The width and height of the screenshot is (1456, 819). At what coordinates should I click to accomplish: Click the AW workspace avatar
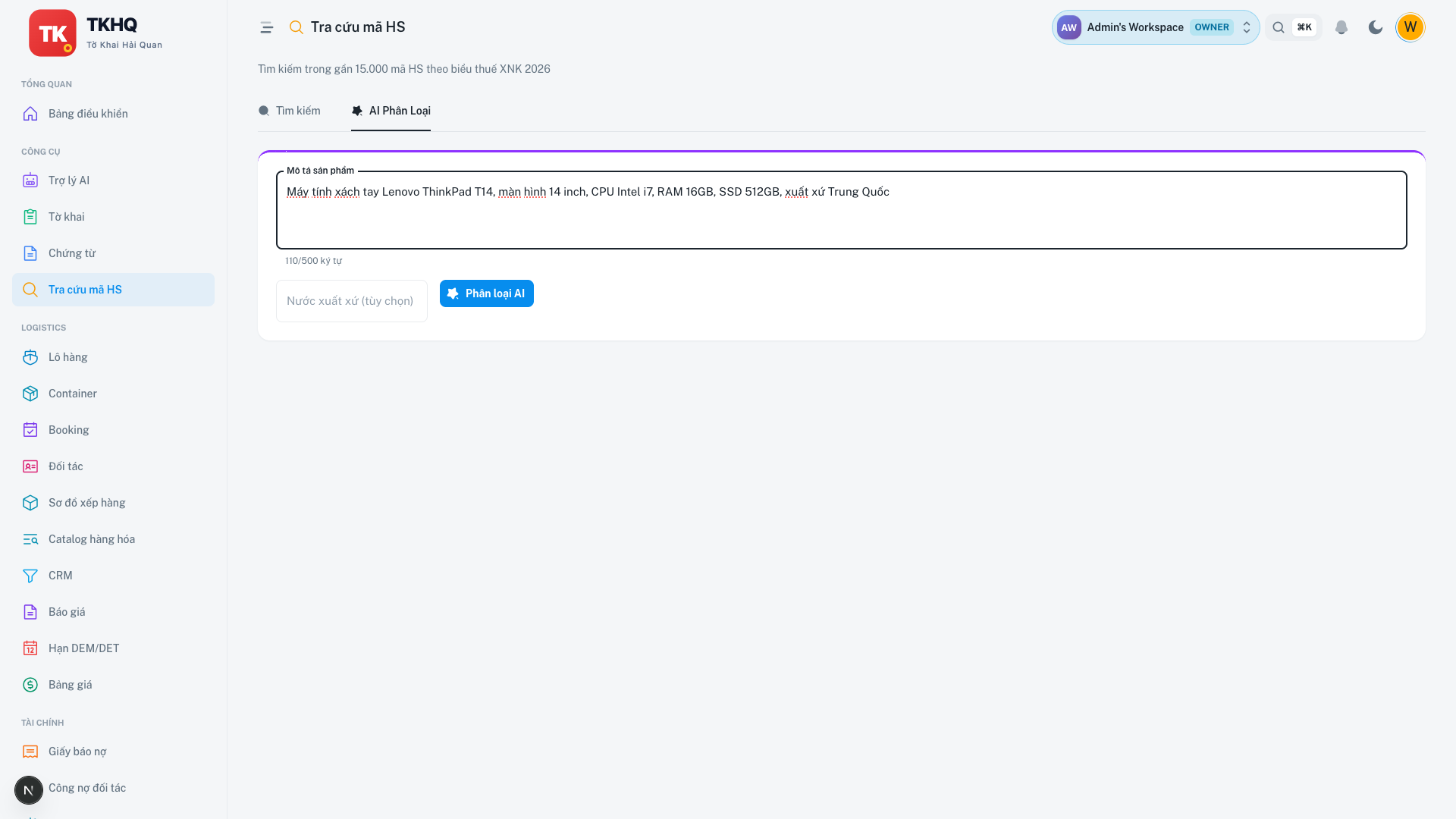pos(1069,27)
